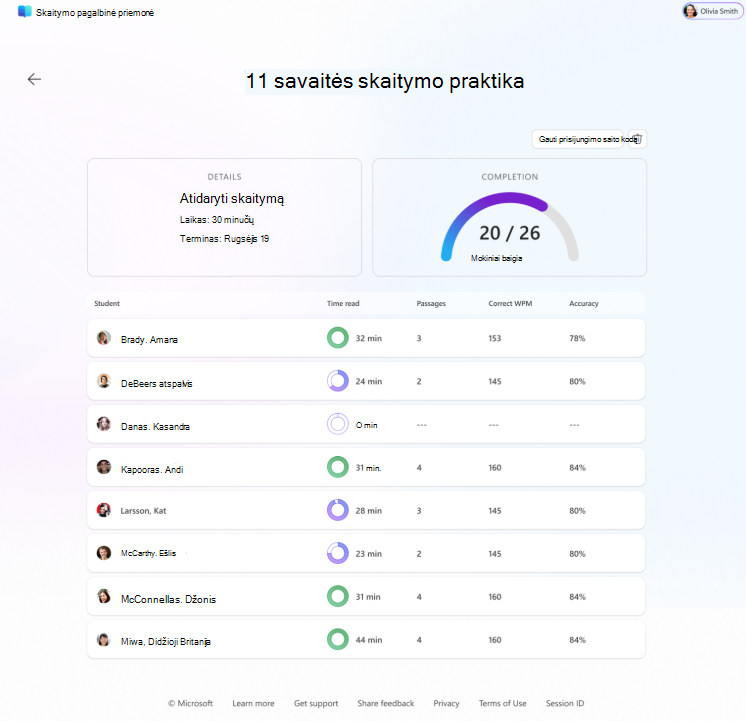This screenshot has height=721, width=746.
Task: Select the 'McCarthy, Ešlis' name
Action: tap(148, 553)
